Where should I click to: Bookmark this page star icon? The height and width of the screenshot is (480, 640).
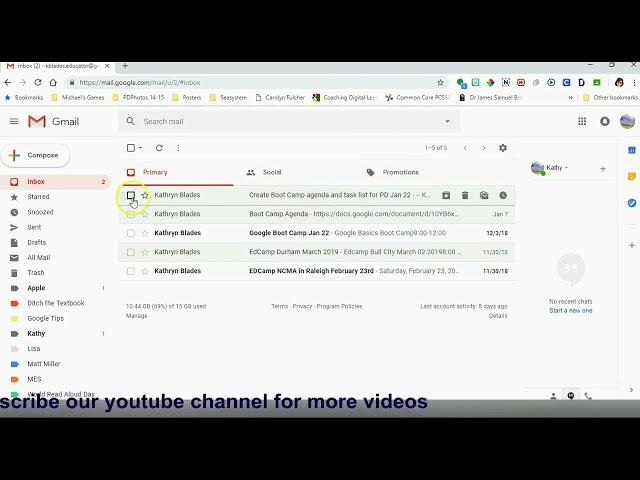click(x=440, y=82)
